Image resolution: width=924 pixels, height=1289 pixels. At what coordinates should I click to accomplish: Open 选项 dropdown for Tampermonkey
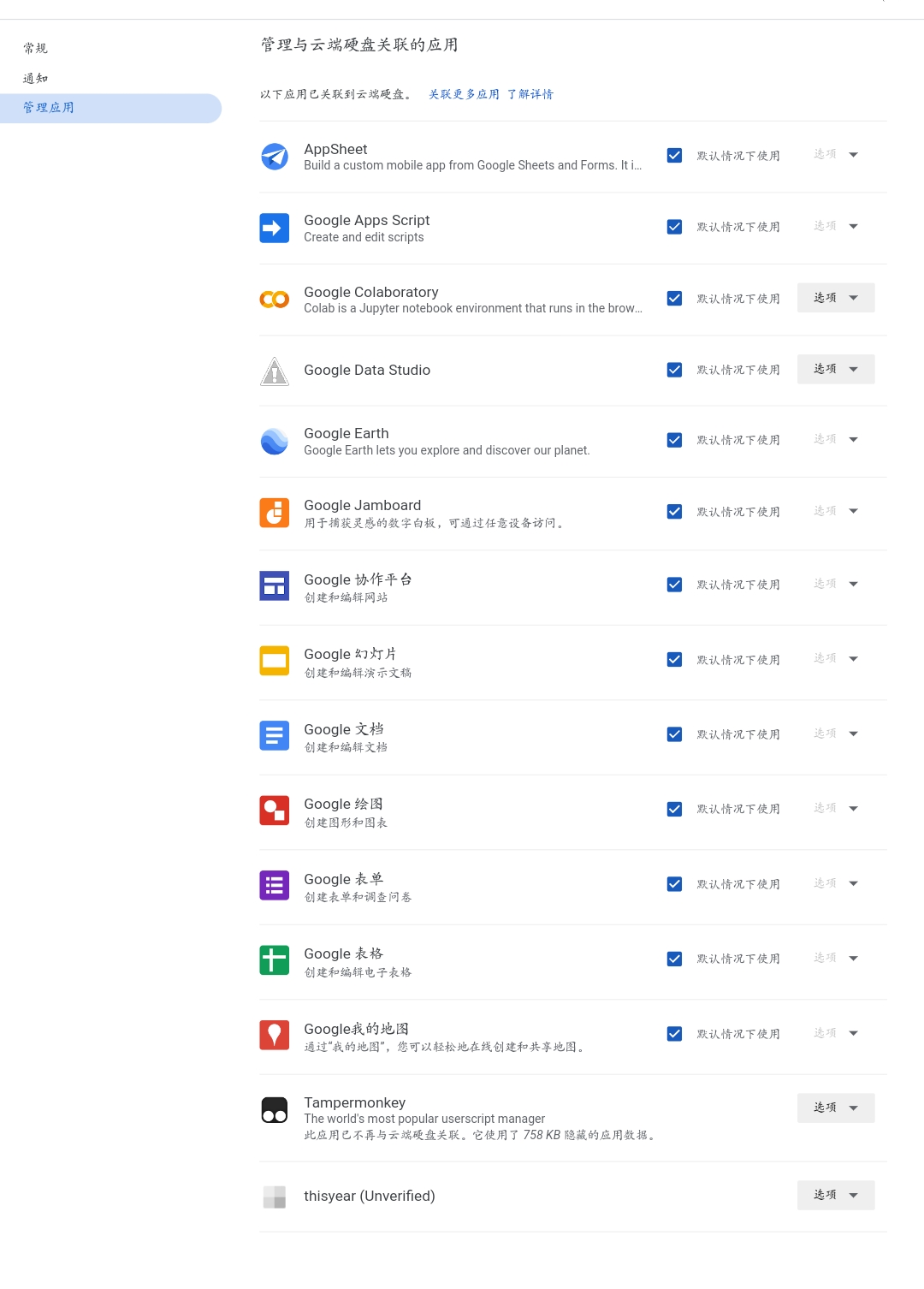(836, 1108)
